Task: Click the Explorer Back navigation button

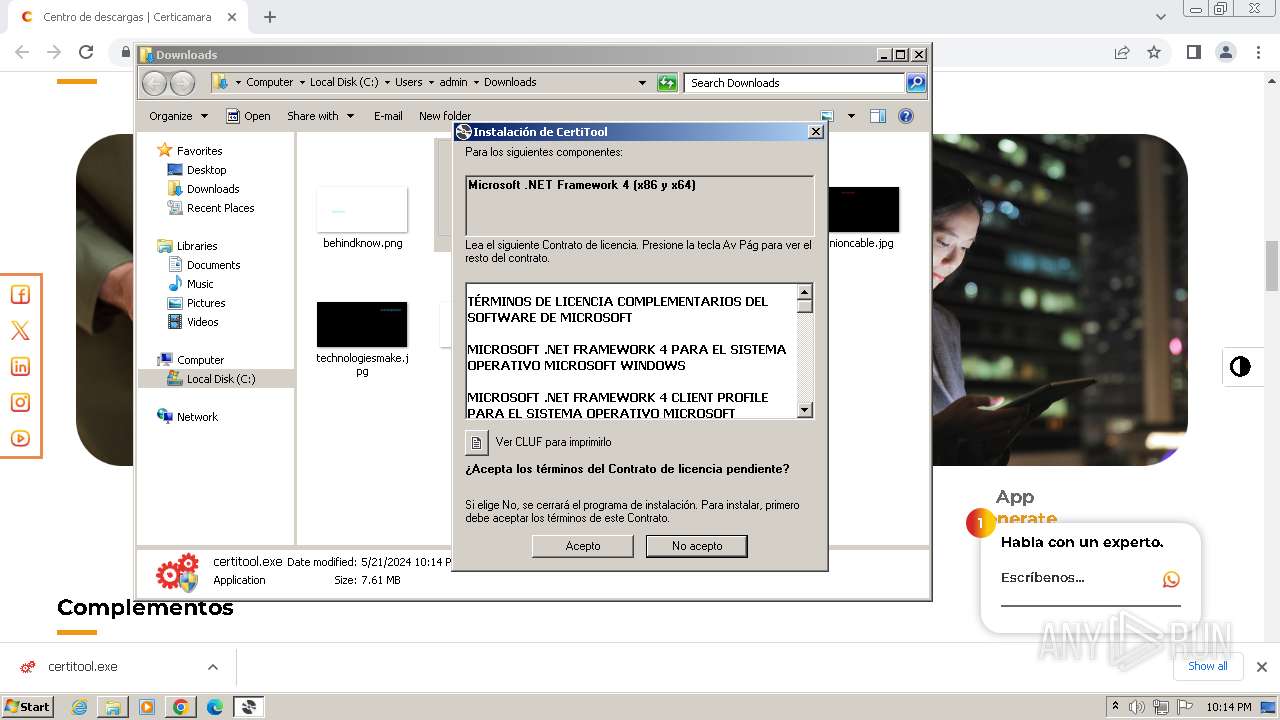Action: (155, 83)
